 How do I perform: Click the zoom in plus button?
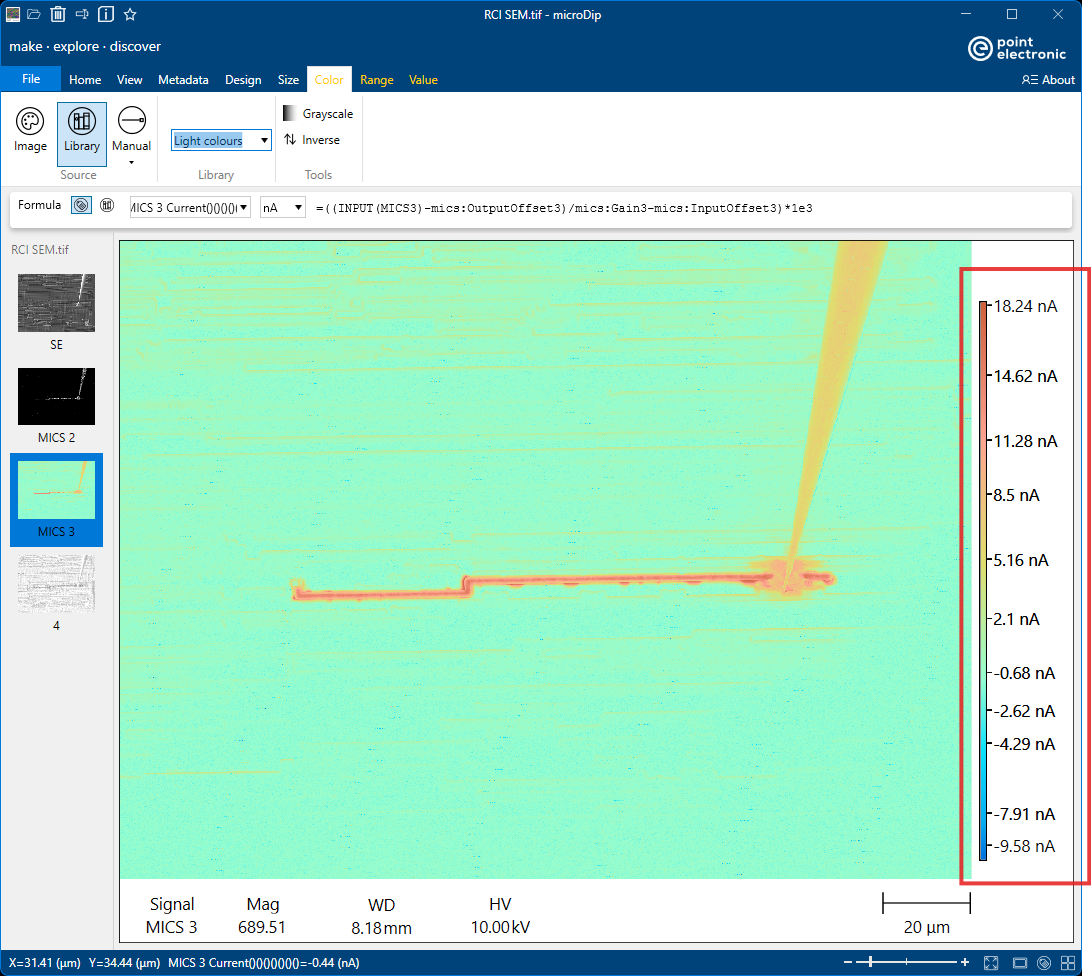964,963
